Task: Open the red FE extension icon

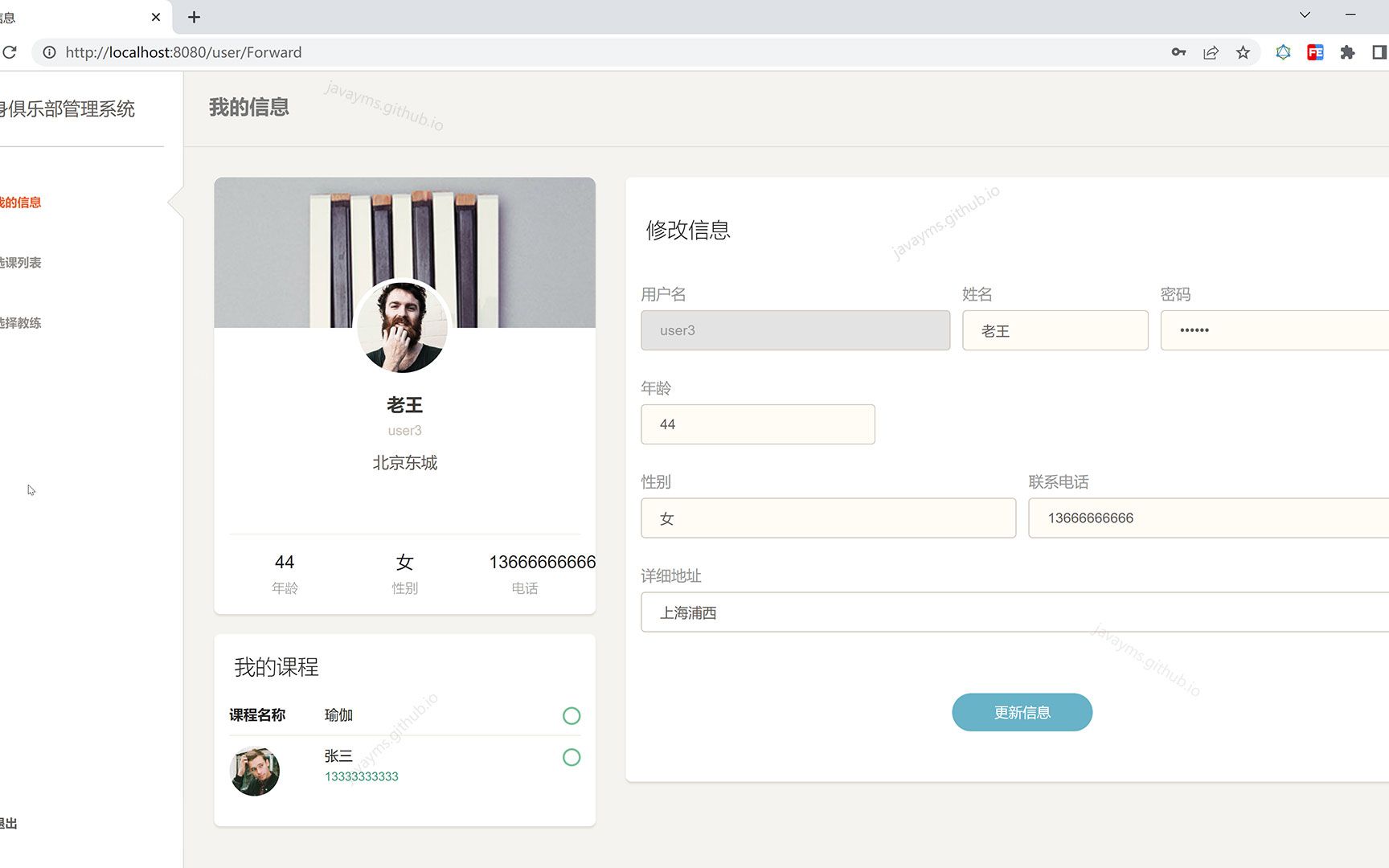Action: coord(1315,52)
